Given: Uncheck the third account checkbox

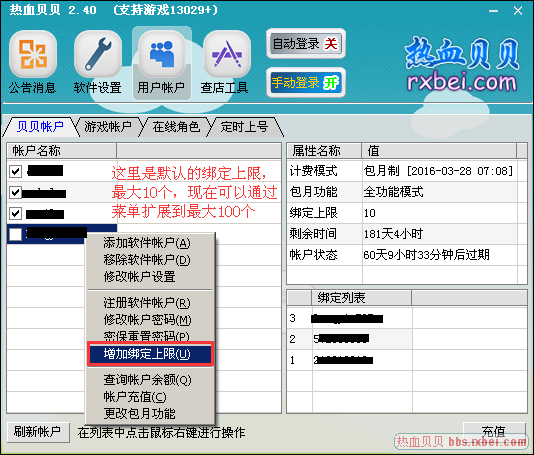Looking at the screenshot, I should tap(15, 213).
